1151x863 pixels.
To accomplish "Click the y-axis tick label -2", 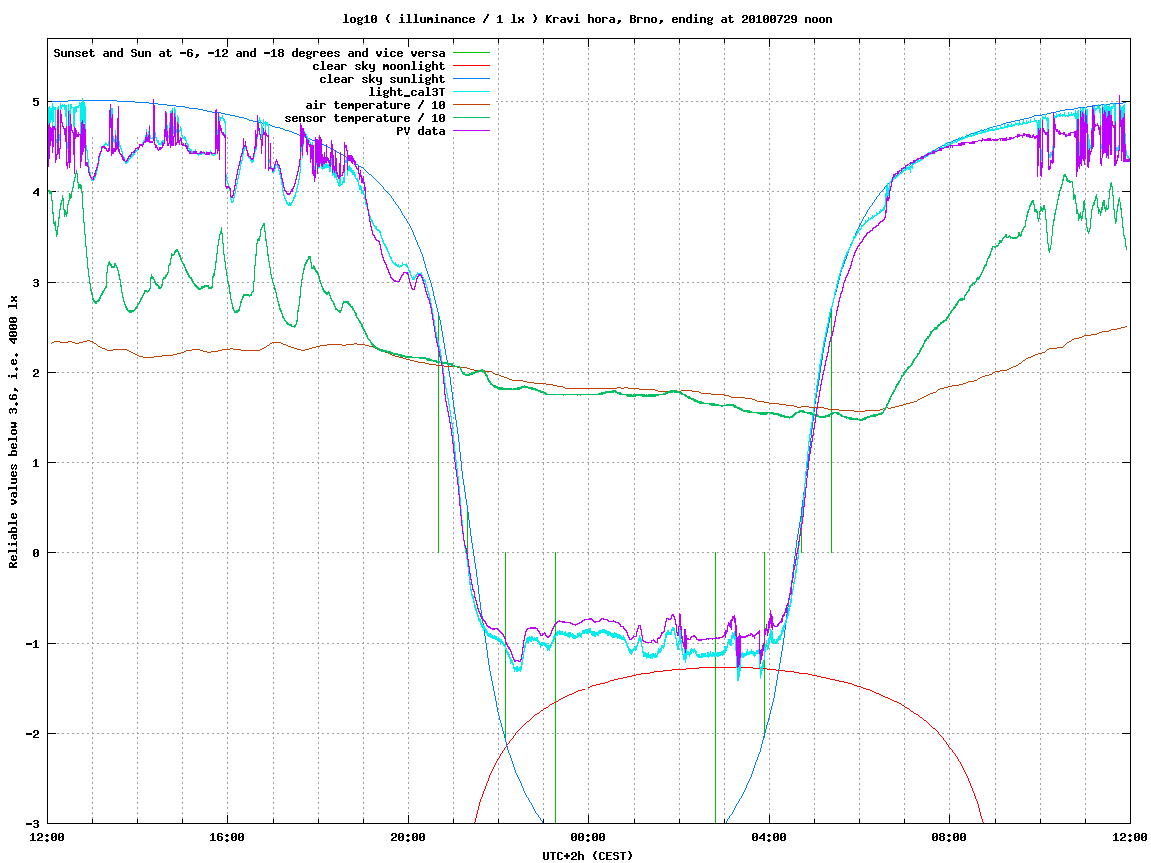I will coord(33,734).
